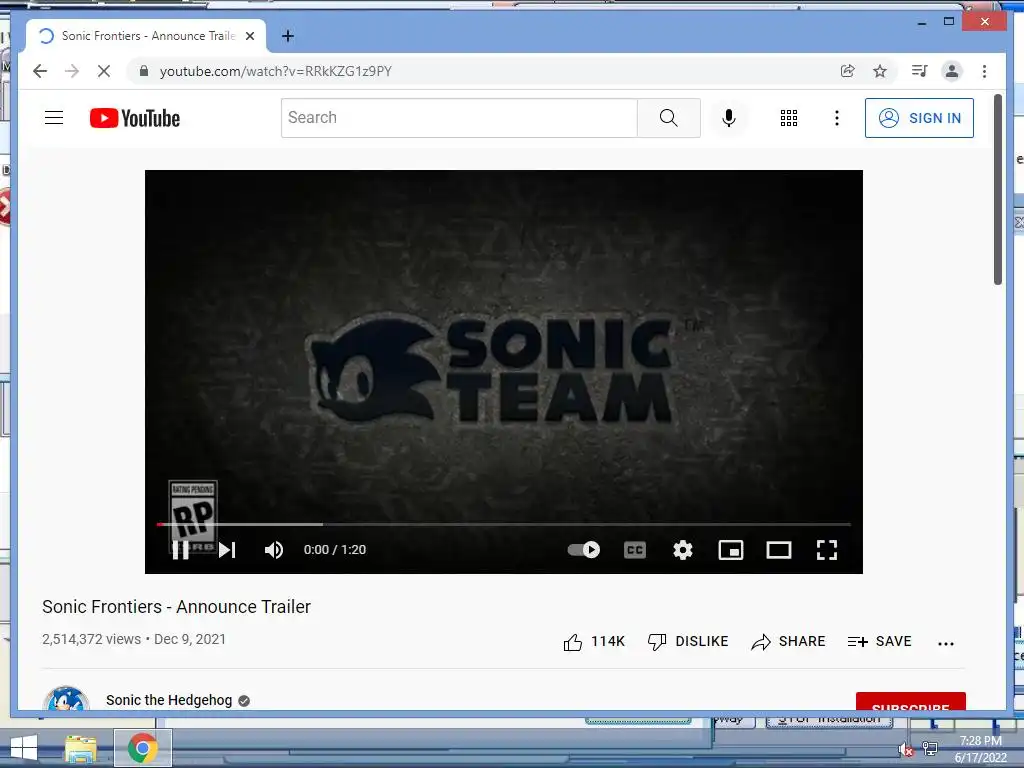Open the YouTube apps grid
This screenshot has width=1024, height=768.
click(788, 118)
